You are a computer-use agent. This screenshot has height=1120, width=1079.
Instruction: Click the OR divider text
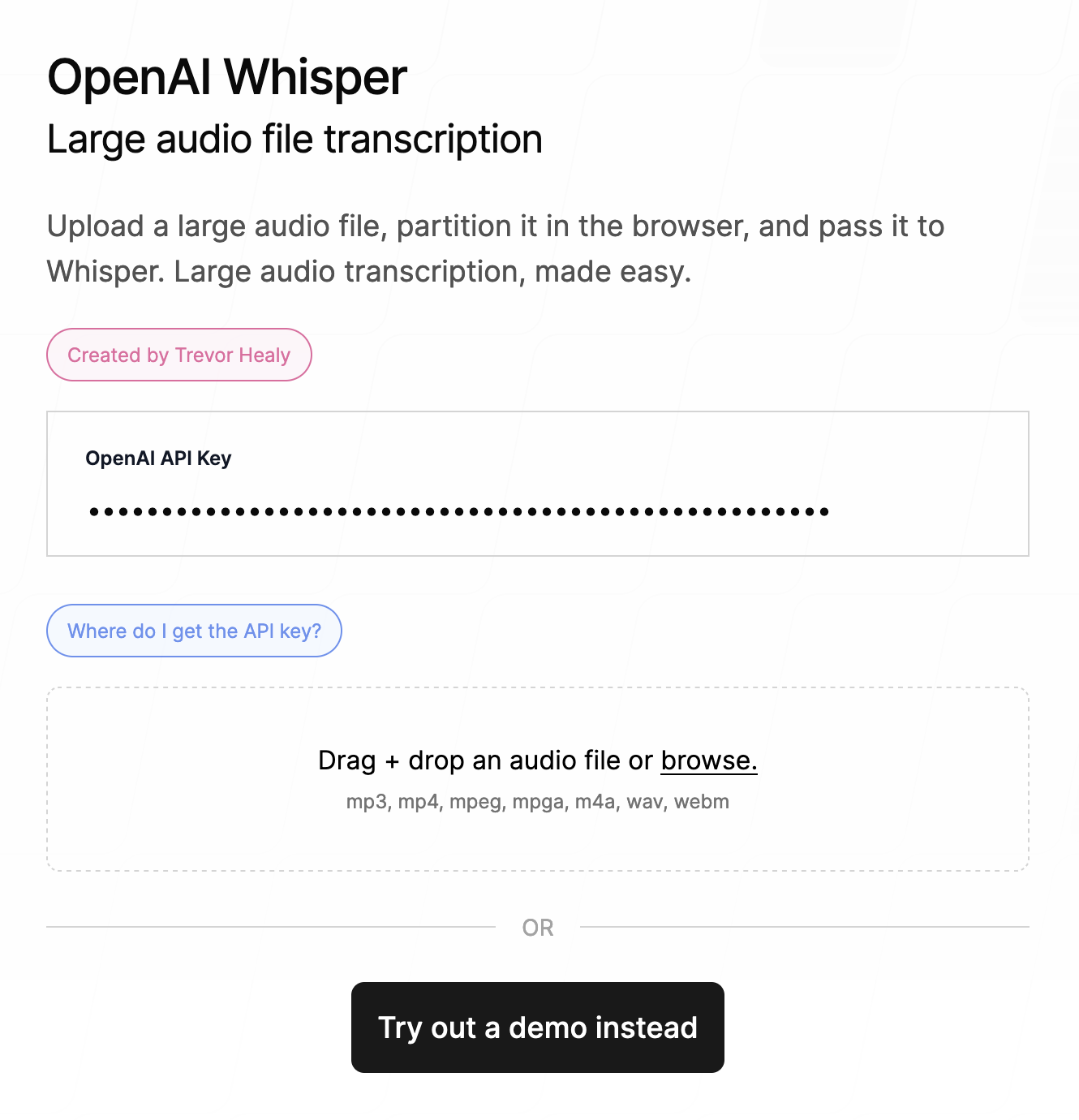point(537,928)
